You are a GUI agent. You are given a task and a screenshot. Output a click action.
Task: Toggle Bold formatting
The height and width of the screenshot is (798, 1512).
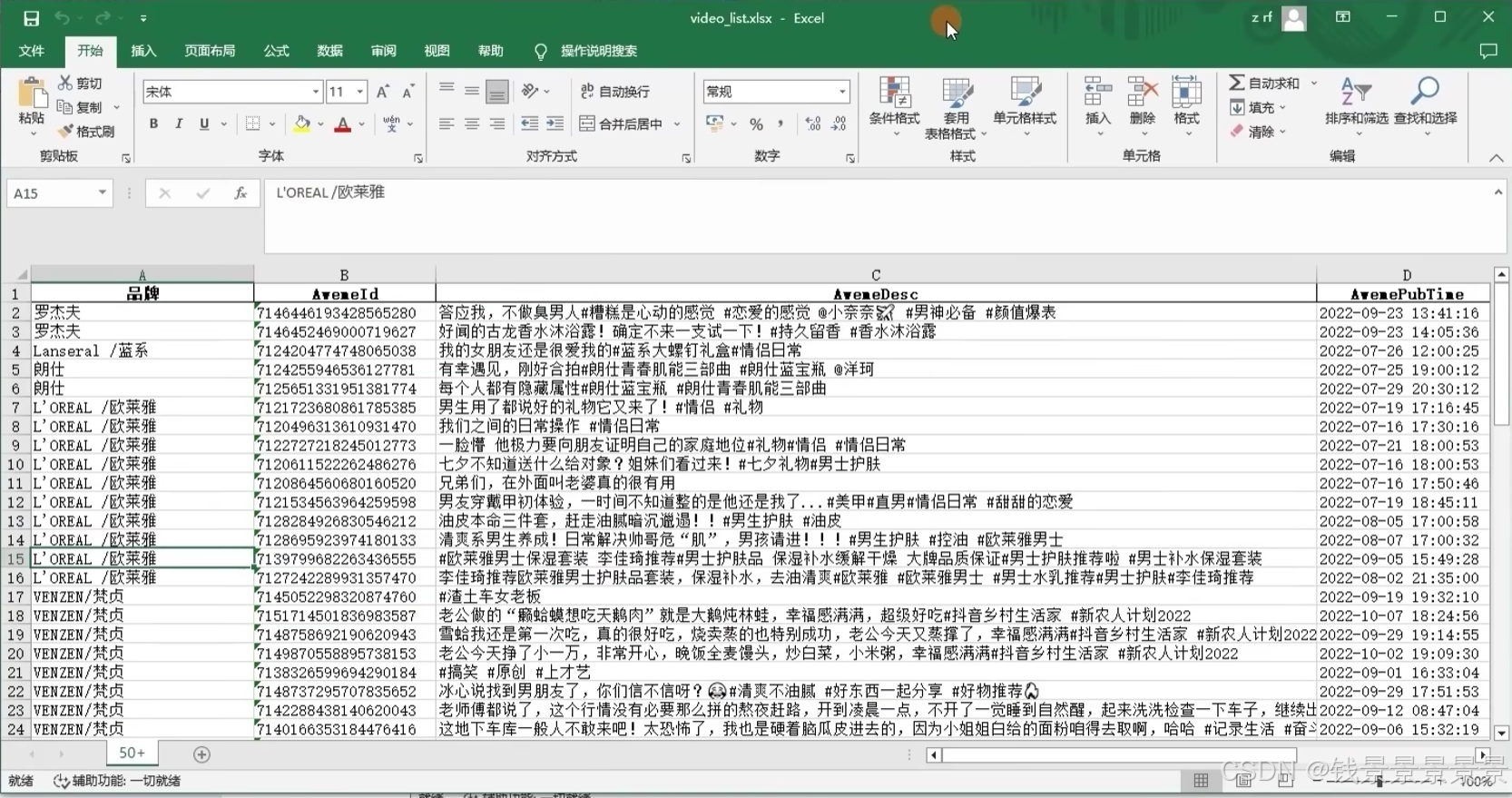click(153, 124)
